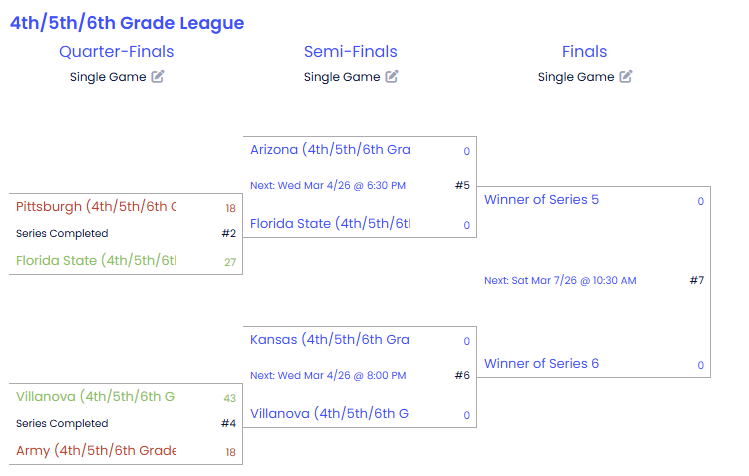This screenshot has width=749, height=476.
Task: Click the Semi-Finals round heading
Action: [x=351, y=52]
